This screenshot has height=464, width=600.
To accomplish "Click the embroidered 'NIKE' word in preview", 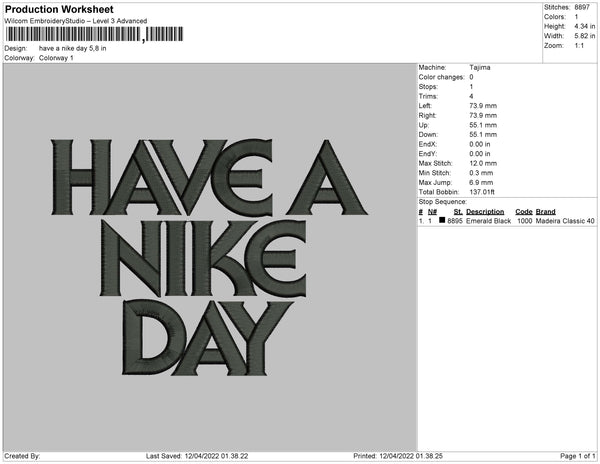I will 203,259.
